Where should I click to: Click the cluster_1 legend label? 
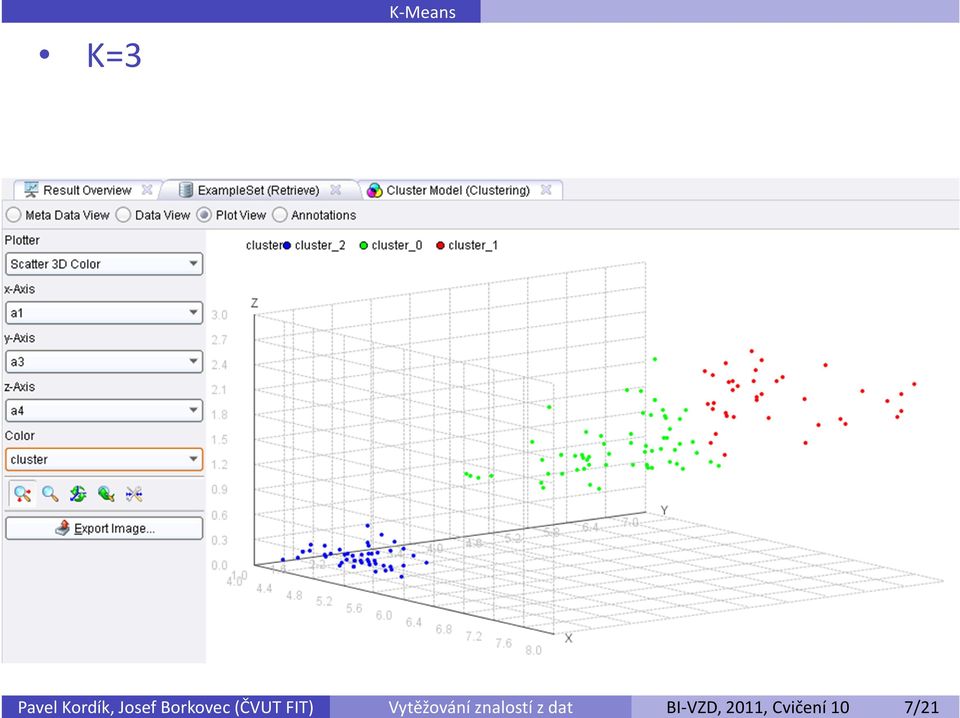pyautogui.click(x=473, y=245)
